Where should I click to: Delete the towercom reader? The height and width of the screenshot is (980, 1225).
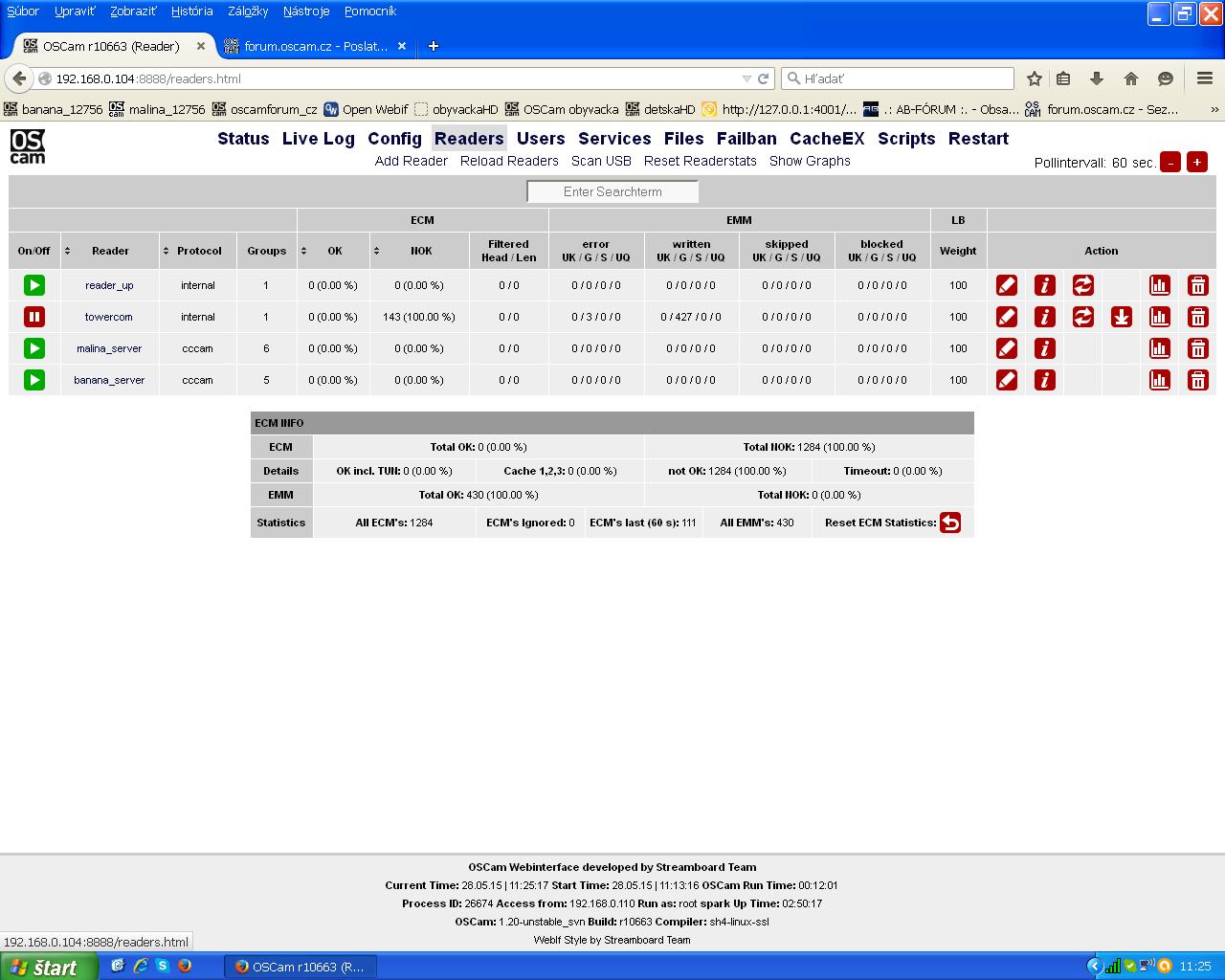[1197, 317]
